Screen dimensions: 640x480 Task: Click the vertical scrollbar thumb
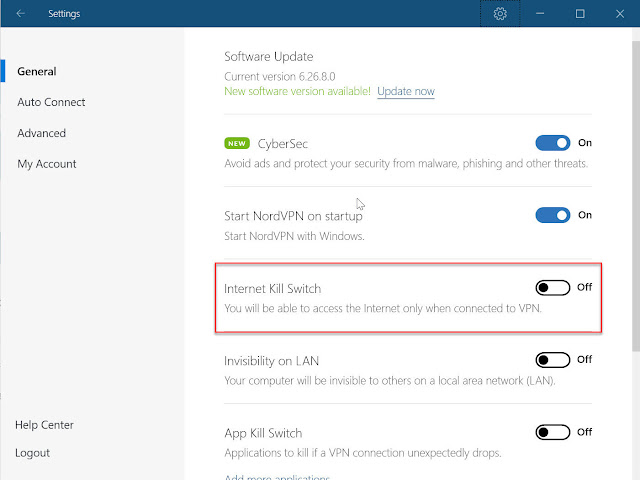pyautogui.click(x=636, y=196)
